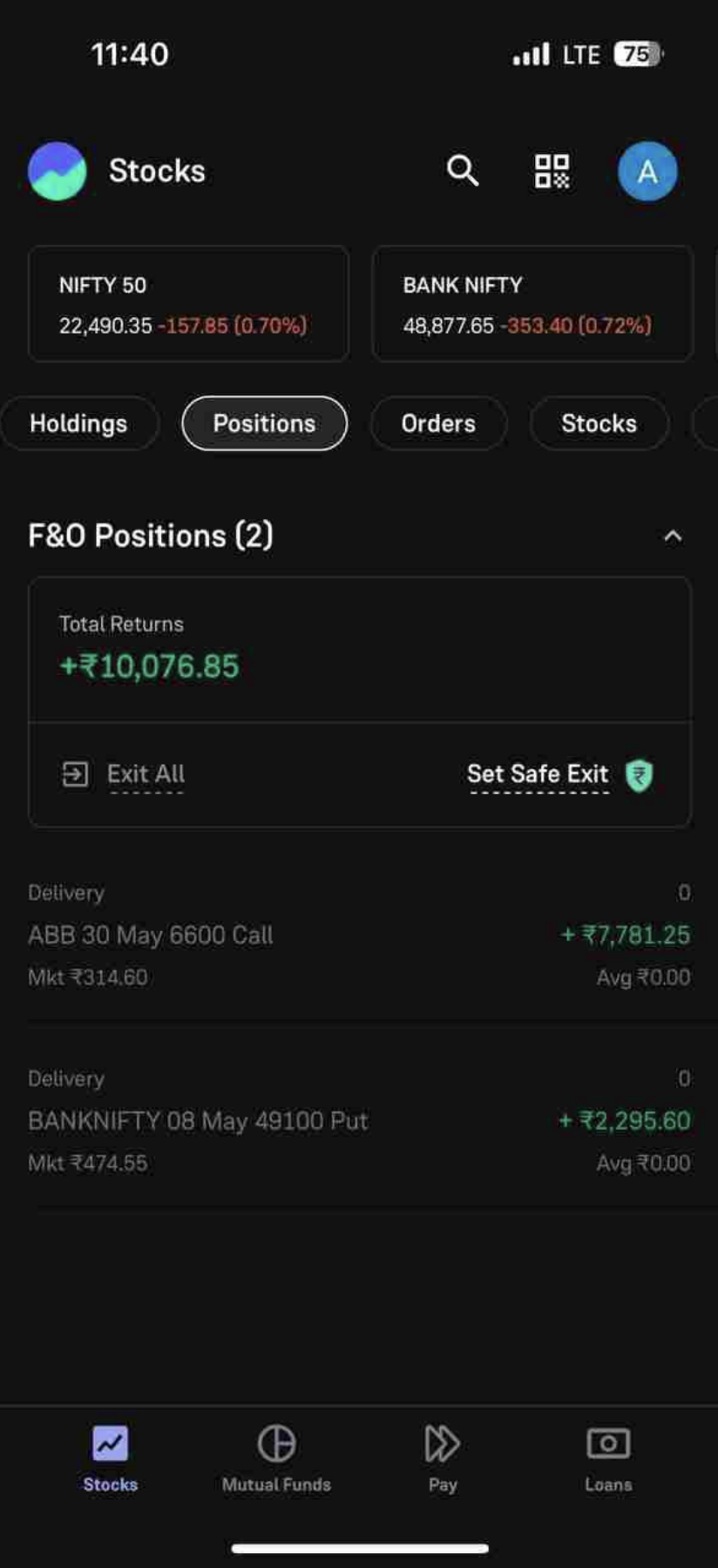
Task: Open the NIFTY 50 index card
Action: pos(188,303)
